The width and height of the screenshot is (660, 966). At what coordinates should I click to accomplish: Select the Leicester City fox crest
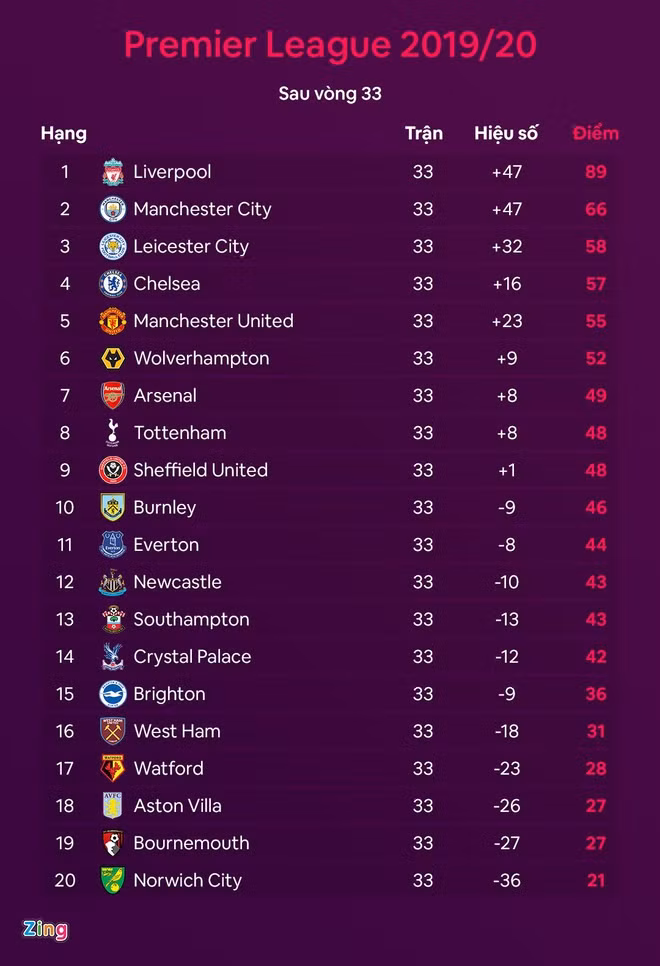113,246
